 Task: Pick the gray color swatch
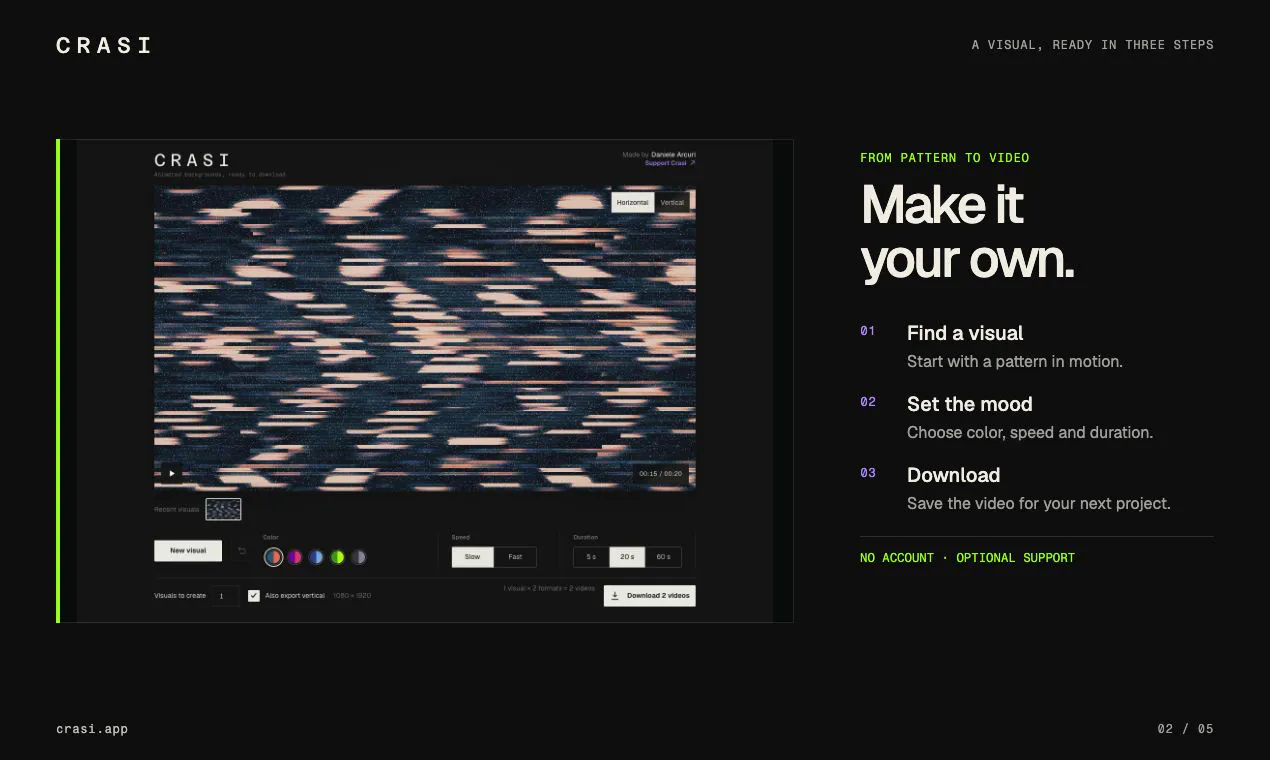click(358, 557)
